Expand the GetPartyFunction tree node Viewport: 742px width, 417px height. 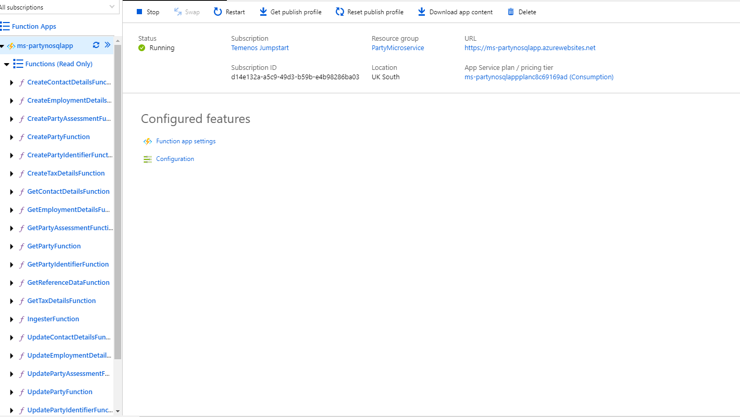point(12,246)
